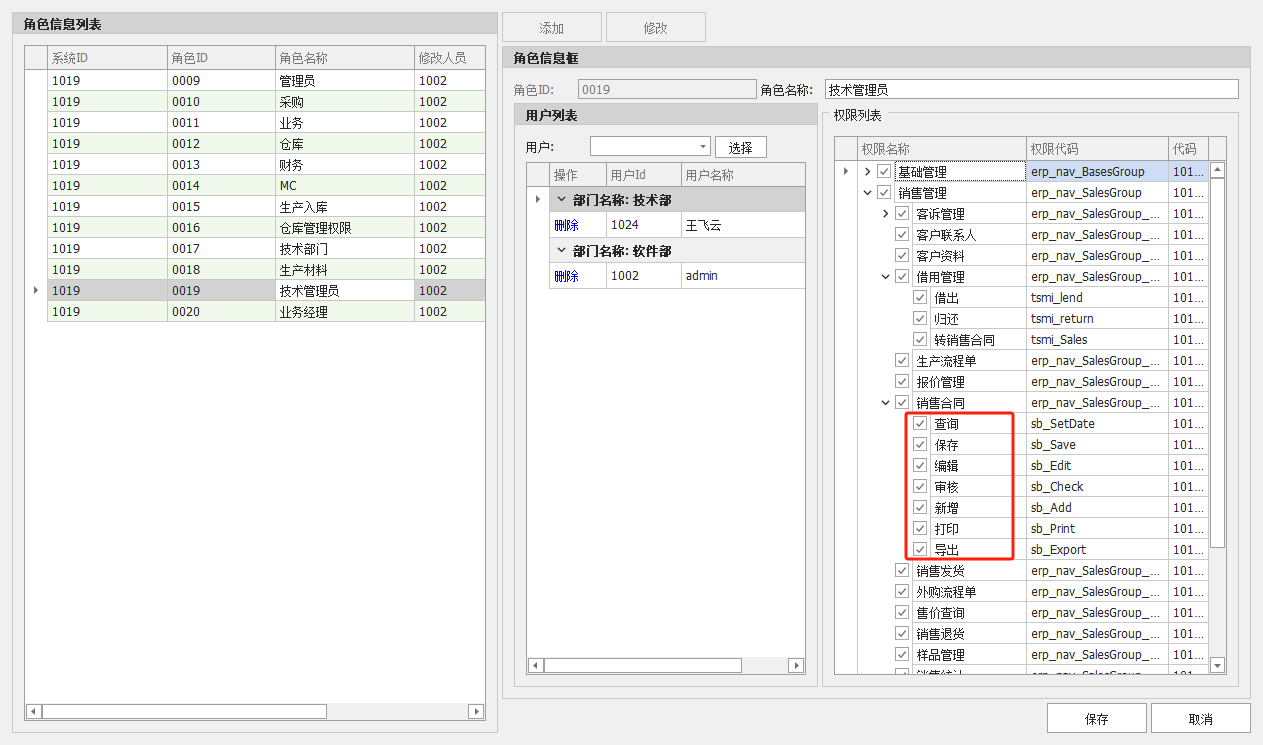Click the 保存 button at bottom right
The width and height of the screenshot is (1263, 745).
coord(1097,719)
